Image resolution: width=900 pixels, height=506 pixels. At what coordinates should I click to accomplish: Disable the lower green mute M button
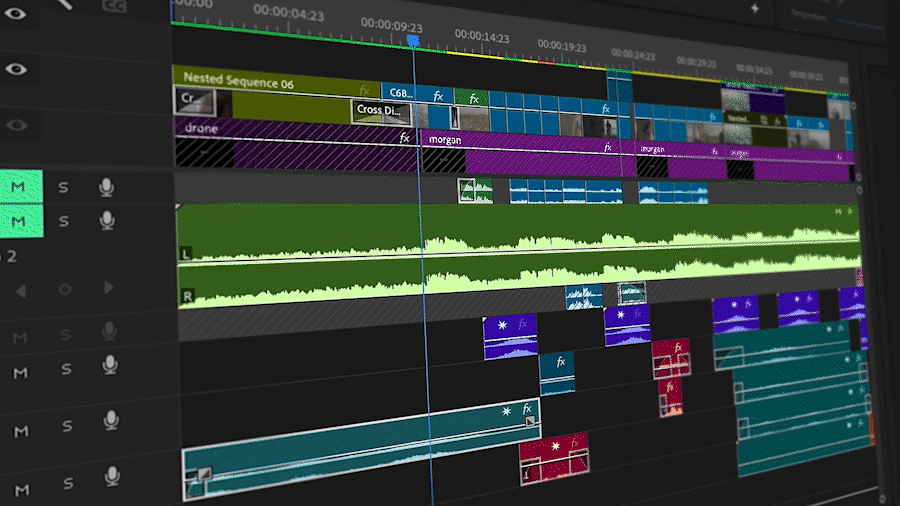click(19, 219)
